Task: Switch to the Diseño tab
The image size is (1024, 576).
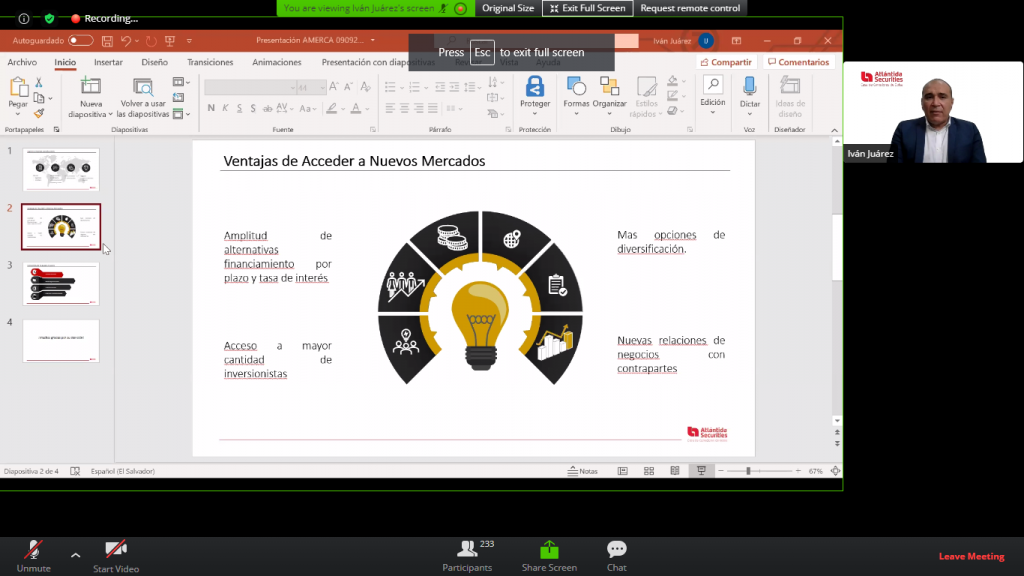Action: coord(155,62)
